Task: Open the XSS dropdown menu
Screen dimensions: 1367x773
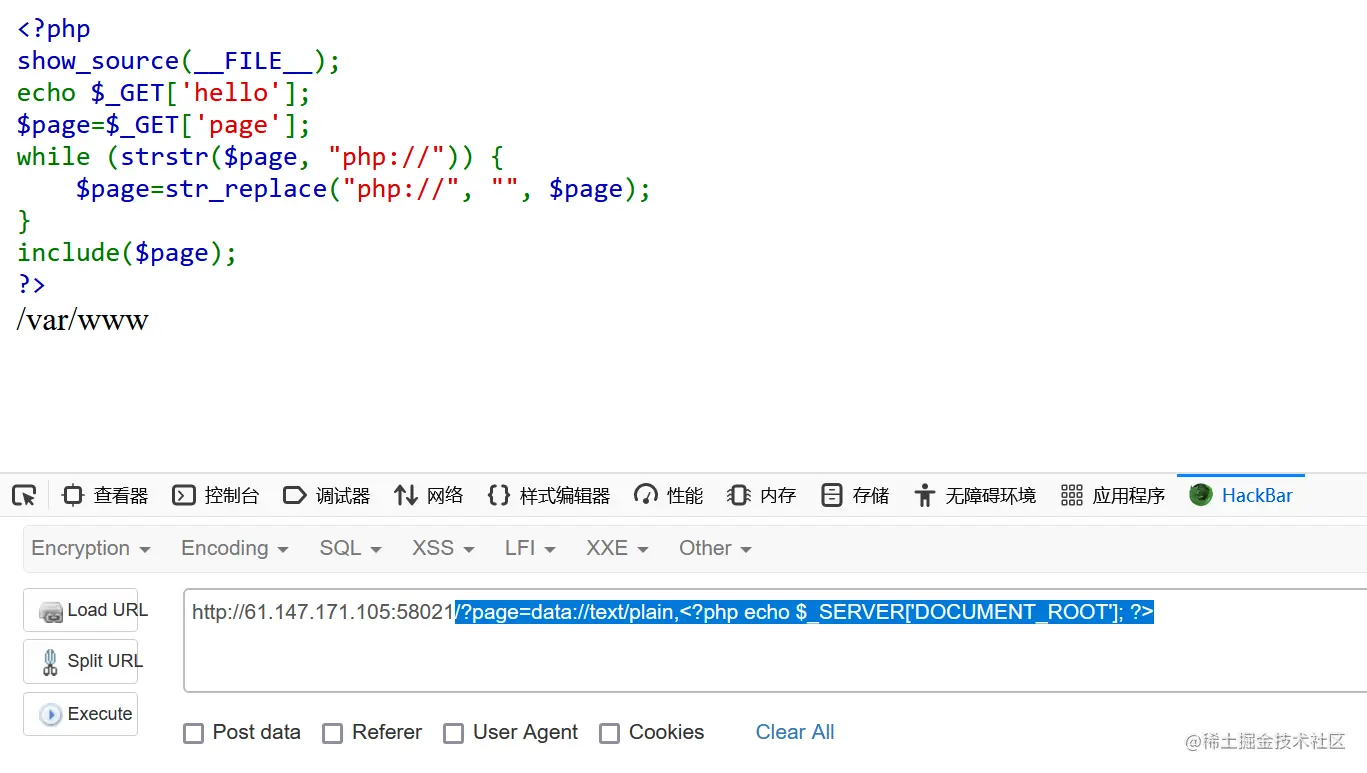Action: [443, 548]
